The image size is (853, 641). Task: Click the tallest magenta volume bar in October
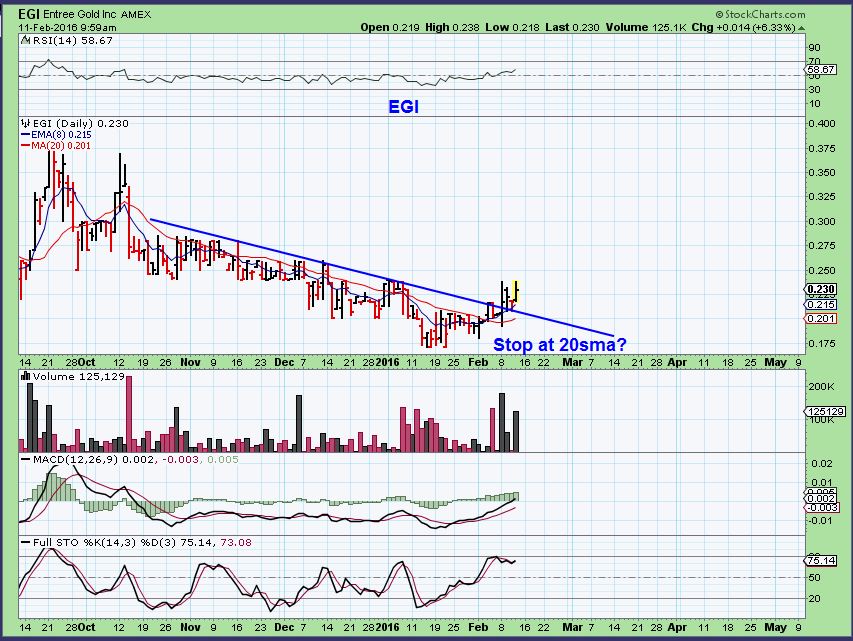[129, 414]
